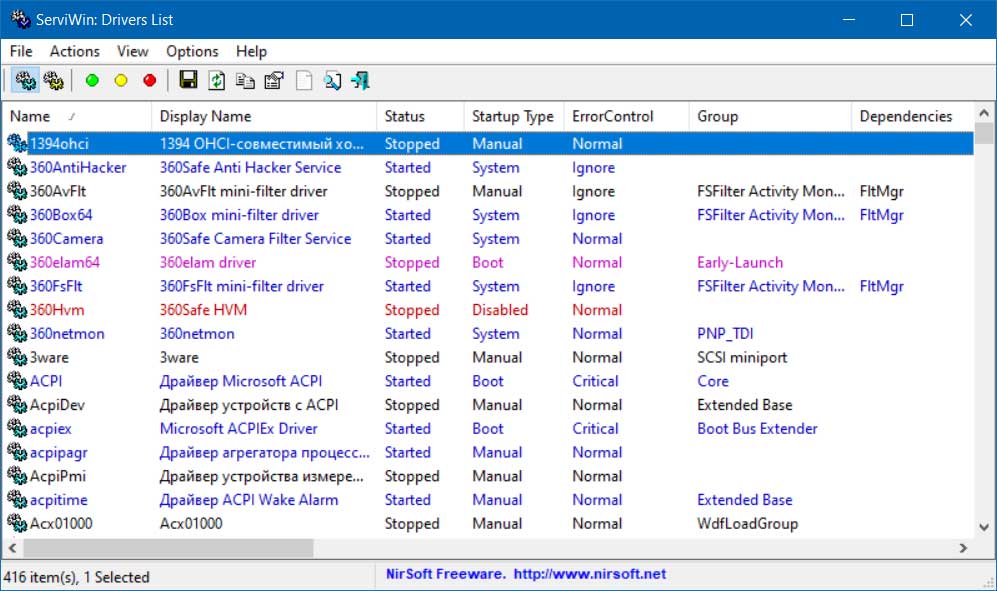The image size is (997, 591).
Task: Sort by the Name column header
Action: pos(77,116)
